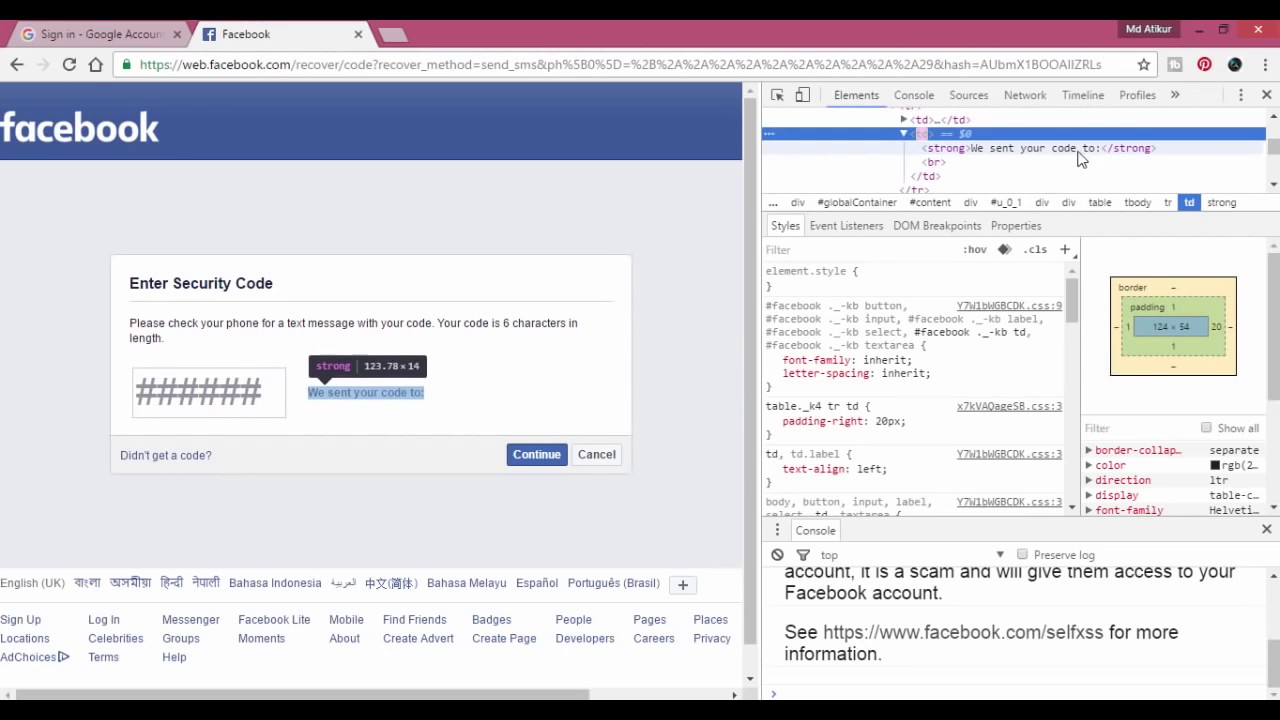
Task: Show more DevTools tabs chevron
Action: (x=1175, y=95)
